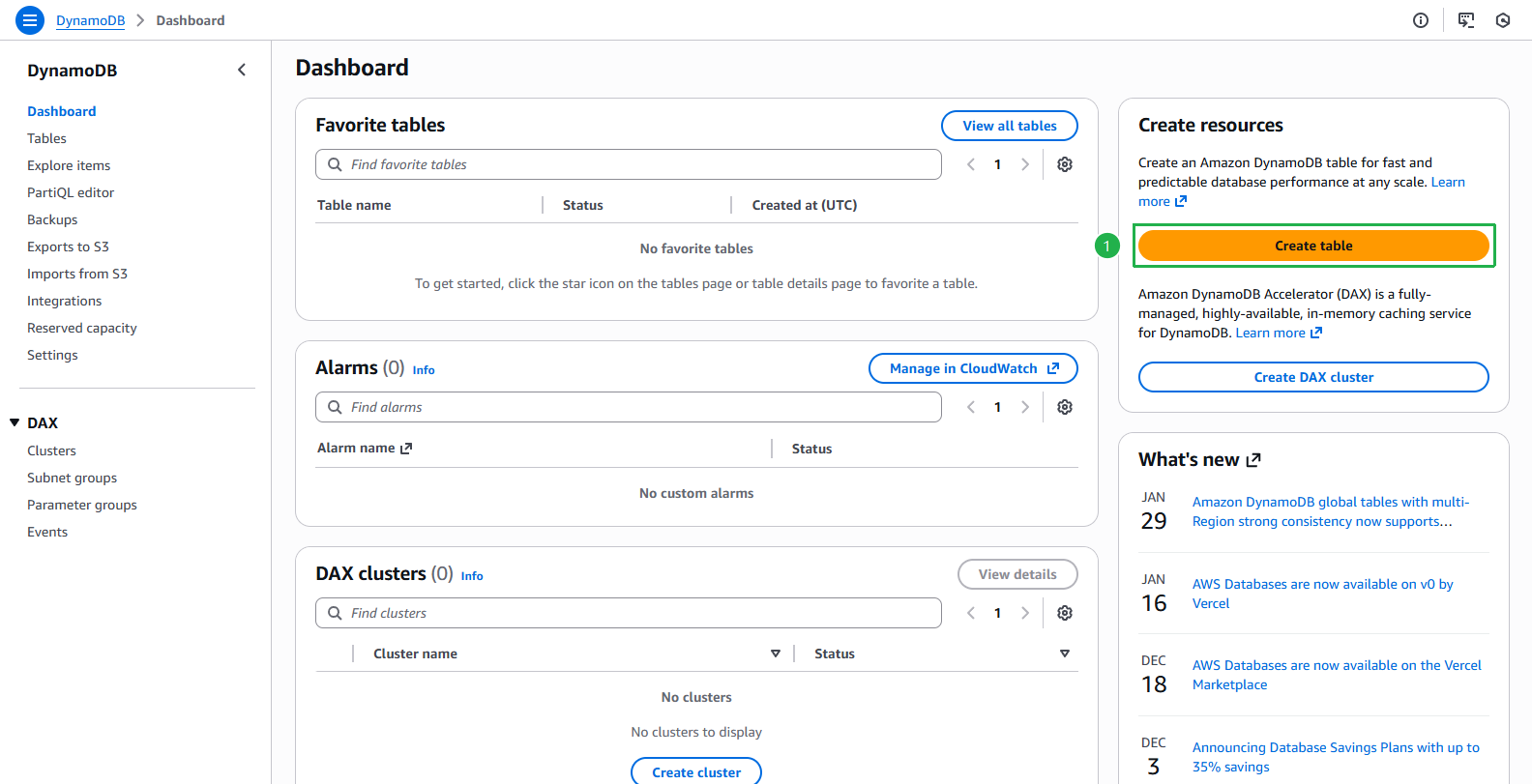Collapse the DynamoDB side navigation panel

242,70
